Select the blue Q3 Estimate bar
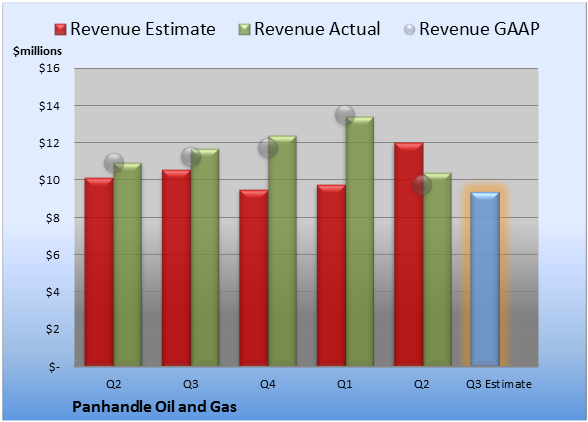Screen dimensions: 588x422 (485, 279)
